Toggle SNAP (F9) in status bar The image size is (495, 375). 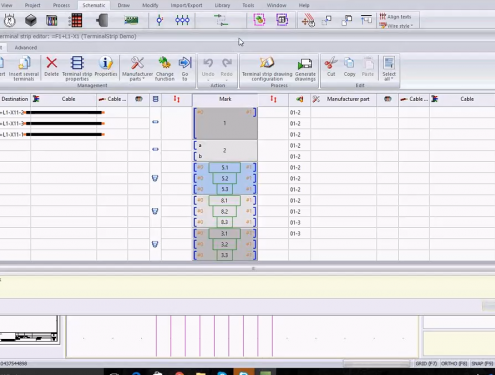(482, 363)
